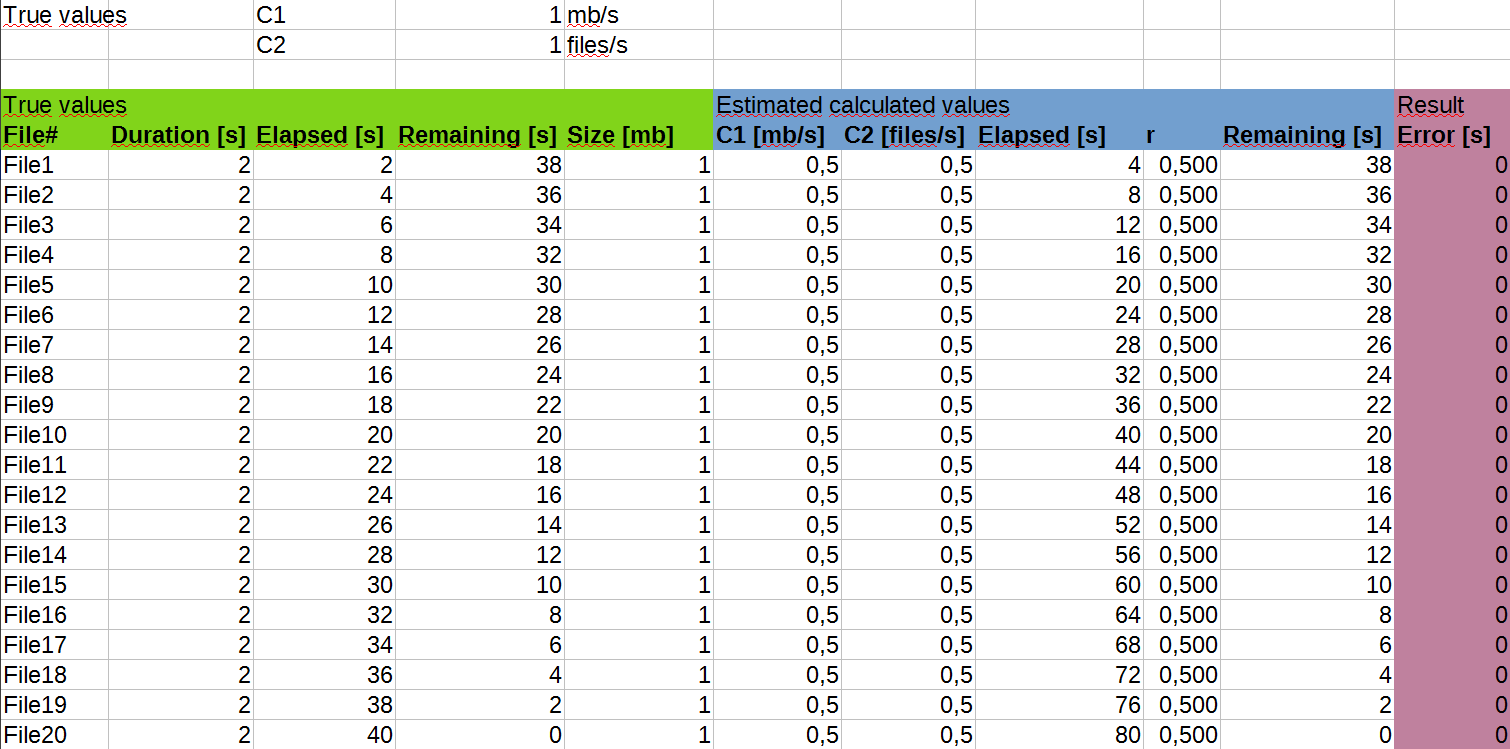
Task: Click estimated elapsed value 36 in File9 row
Action: click(x=1059, y=405)
